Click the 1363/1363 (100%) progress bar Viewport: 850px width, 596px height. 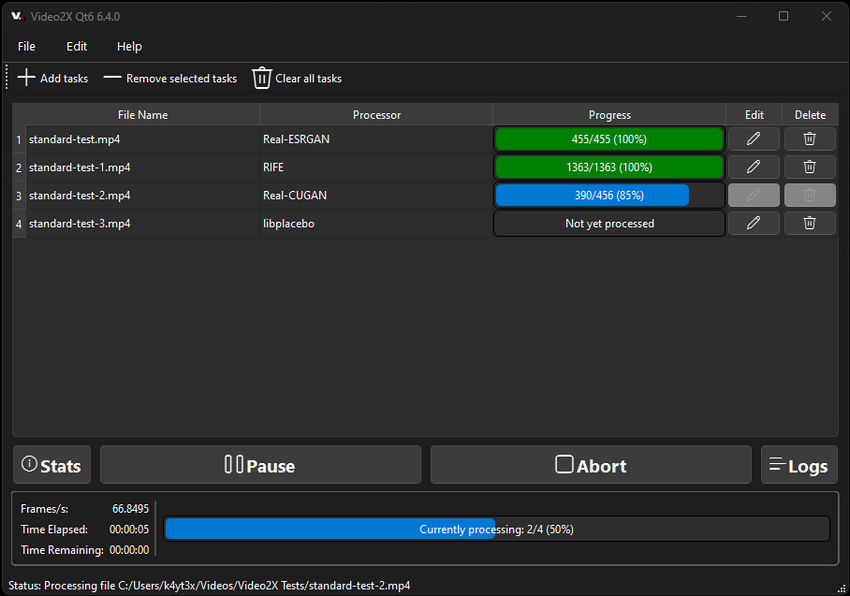pos(609,168)
